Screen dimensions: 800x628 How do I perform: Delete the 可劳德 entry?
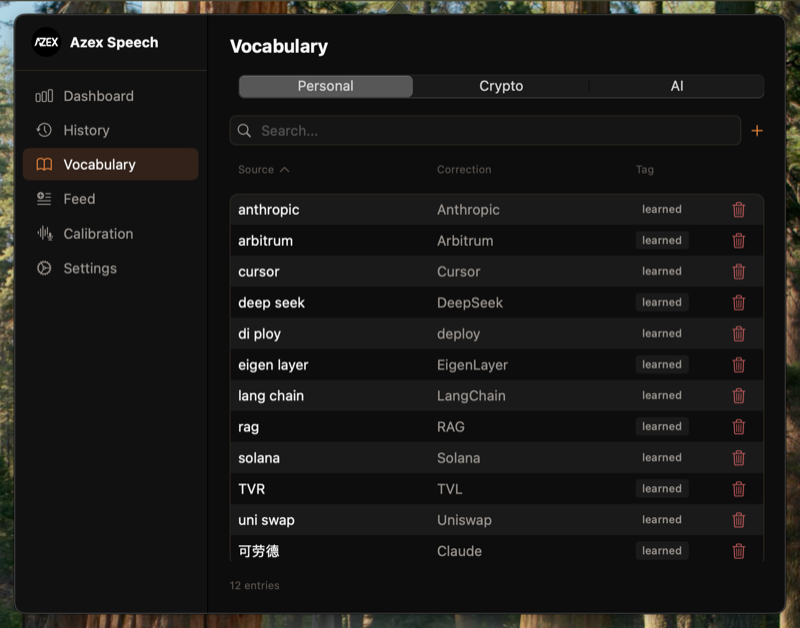(x=738, y=551)
